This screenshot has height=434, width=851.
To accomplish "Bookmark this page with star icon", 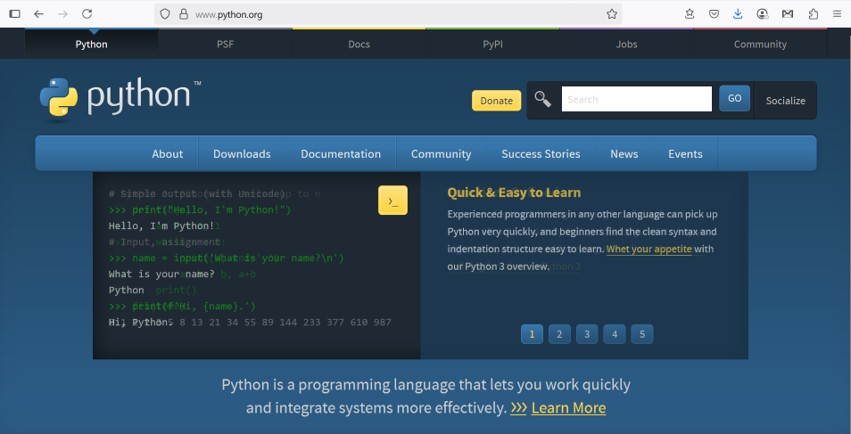I will click(x=612, y=14).
